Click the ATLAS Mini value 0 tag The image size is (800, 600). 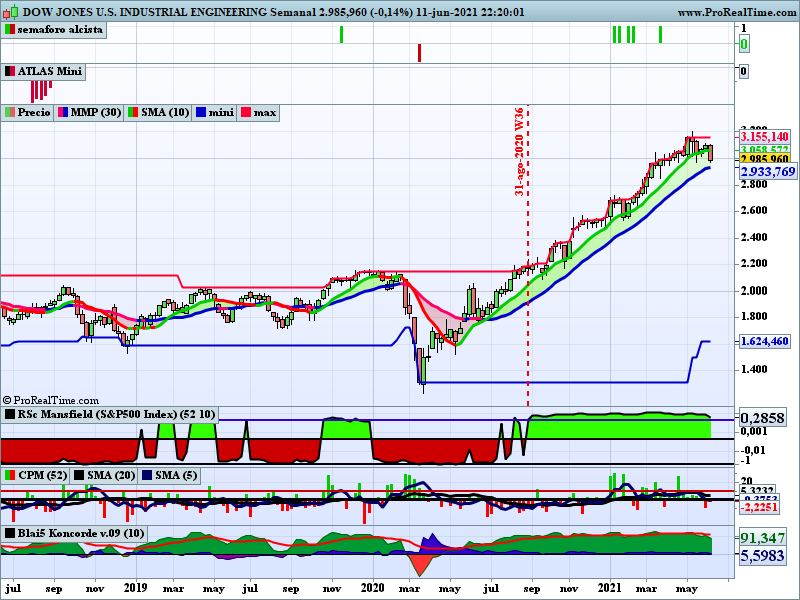744,71
